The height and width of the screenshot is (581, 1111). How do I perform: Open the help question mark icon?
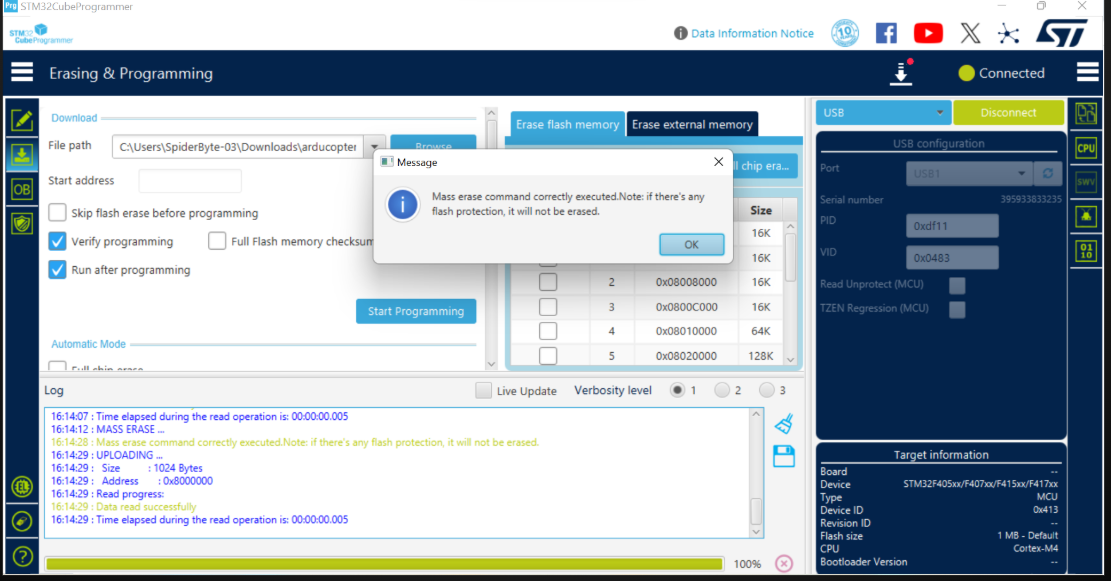coord(22,556)
